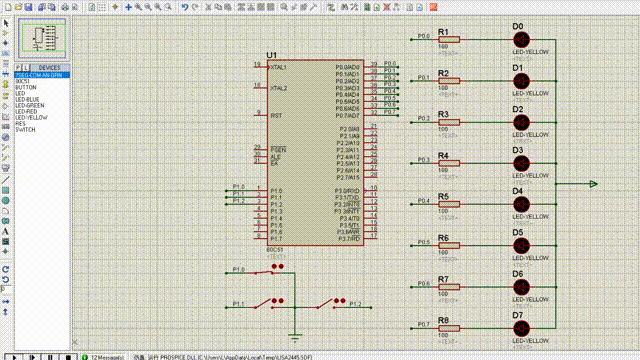
Task: Redo the last undone change
Action: tap(195, 7)
